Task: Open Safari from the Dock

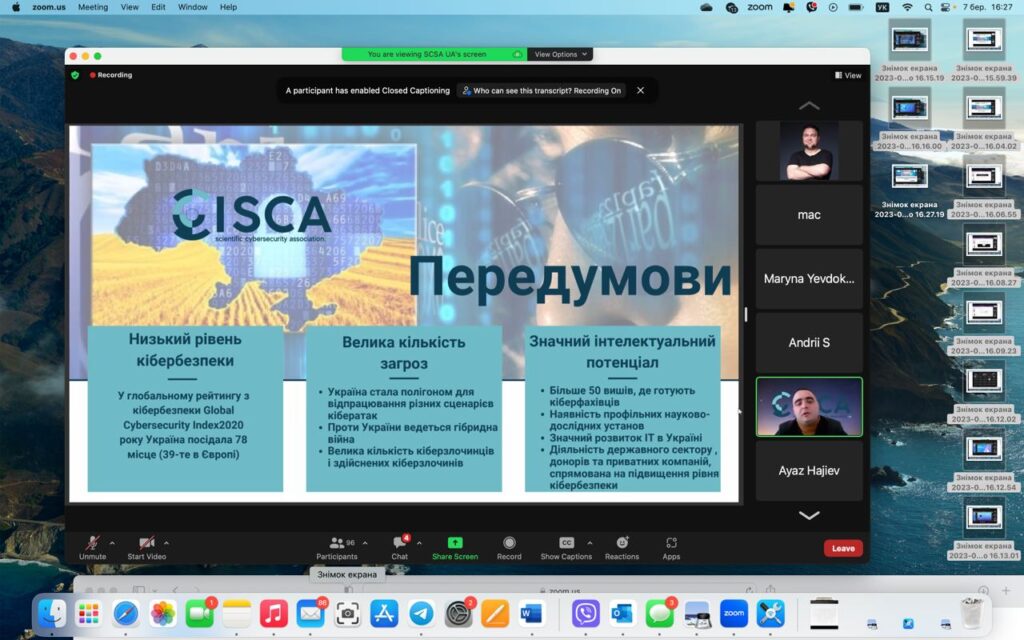Action: point(125,613)
